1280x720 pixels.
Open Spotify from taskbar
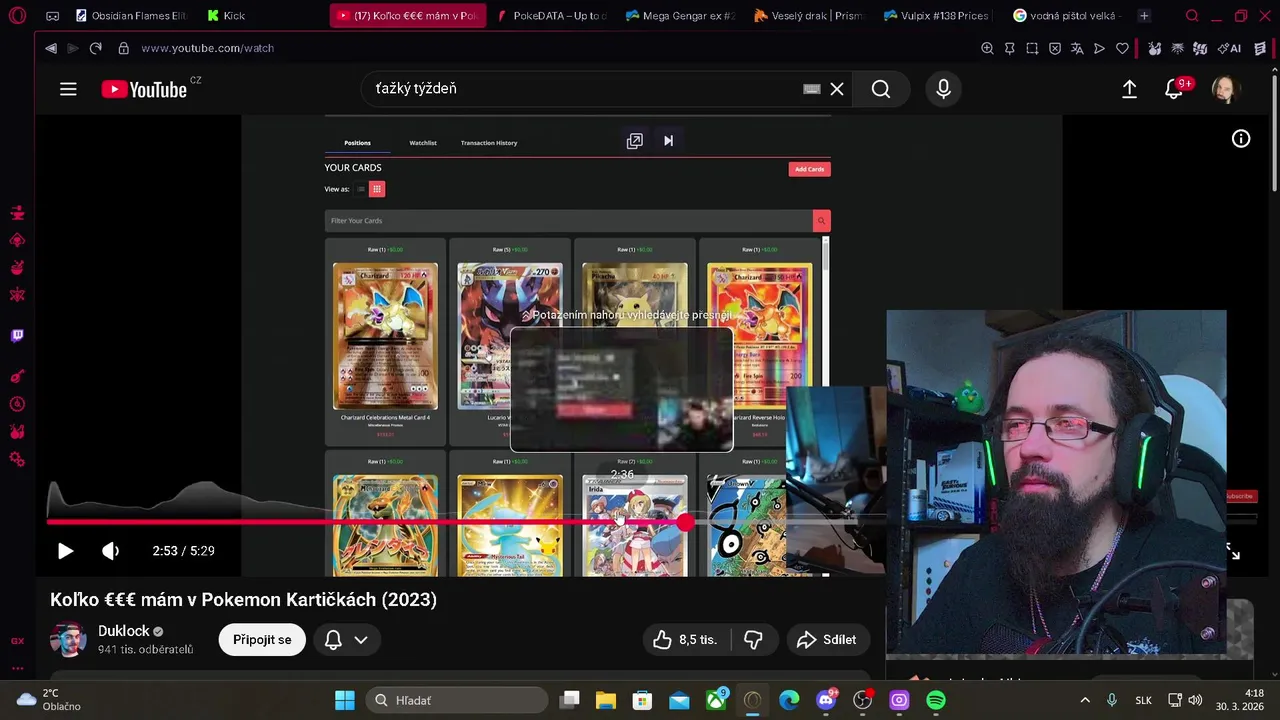[936, 700]
